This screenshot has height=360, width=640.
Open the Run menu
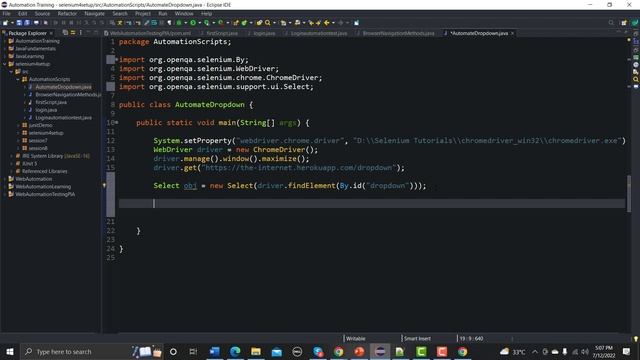162,13
